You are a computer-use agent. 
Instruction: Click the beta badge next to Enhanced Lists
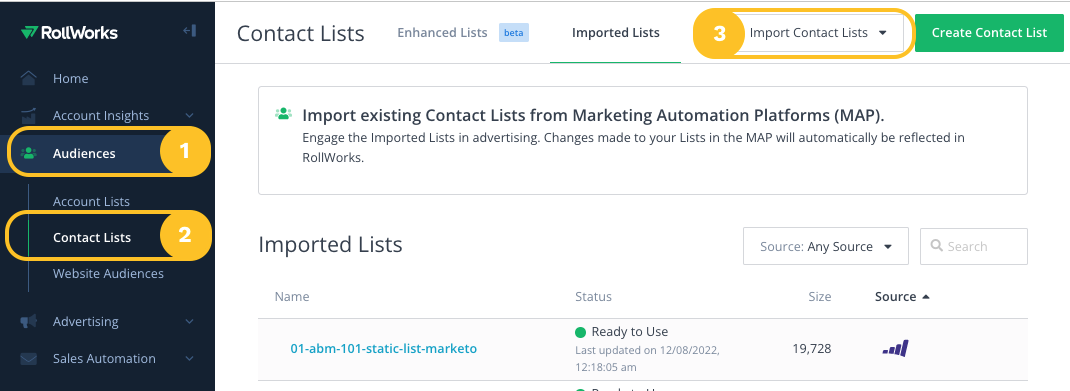coord(514,33)
